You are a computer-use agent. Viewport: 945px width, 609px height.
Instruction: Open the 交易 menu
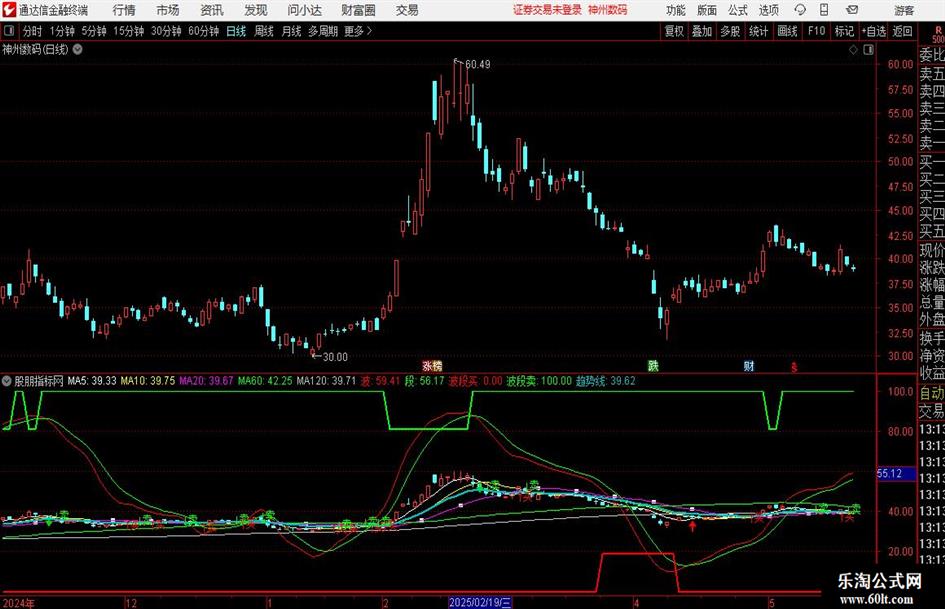pos(407,10)
